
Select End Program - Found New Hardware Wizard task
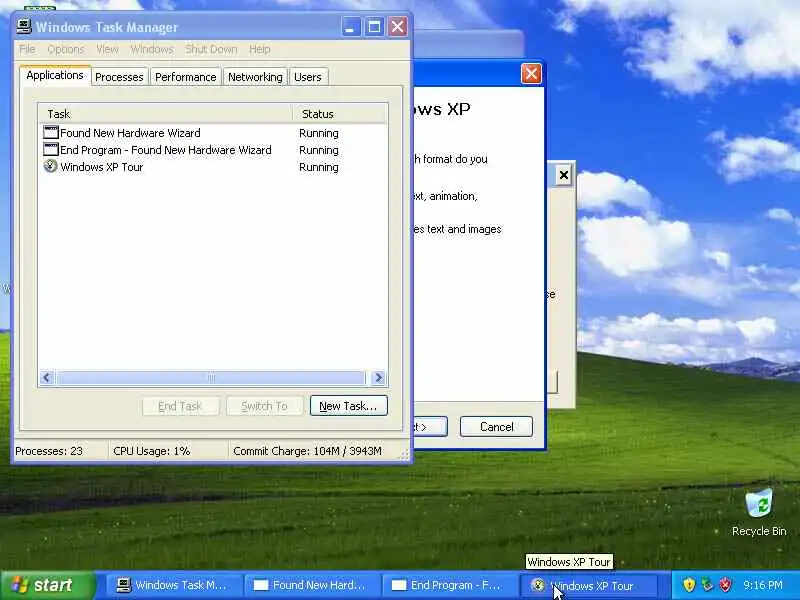tap(166, 150)
